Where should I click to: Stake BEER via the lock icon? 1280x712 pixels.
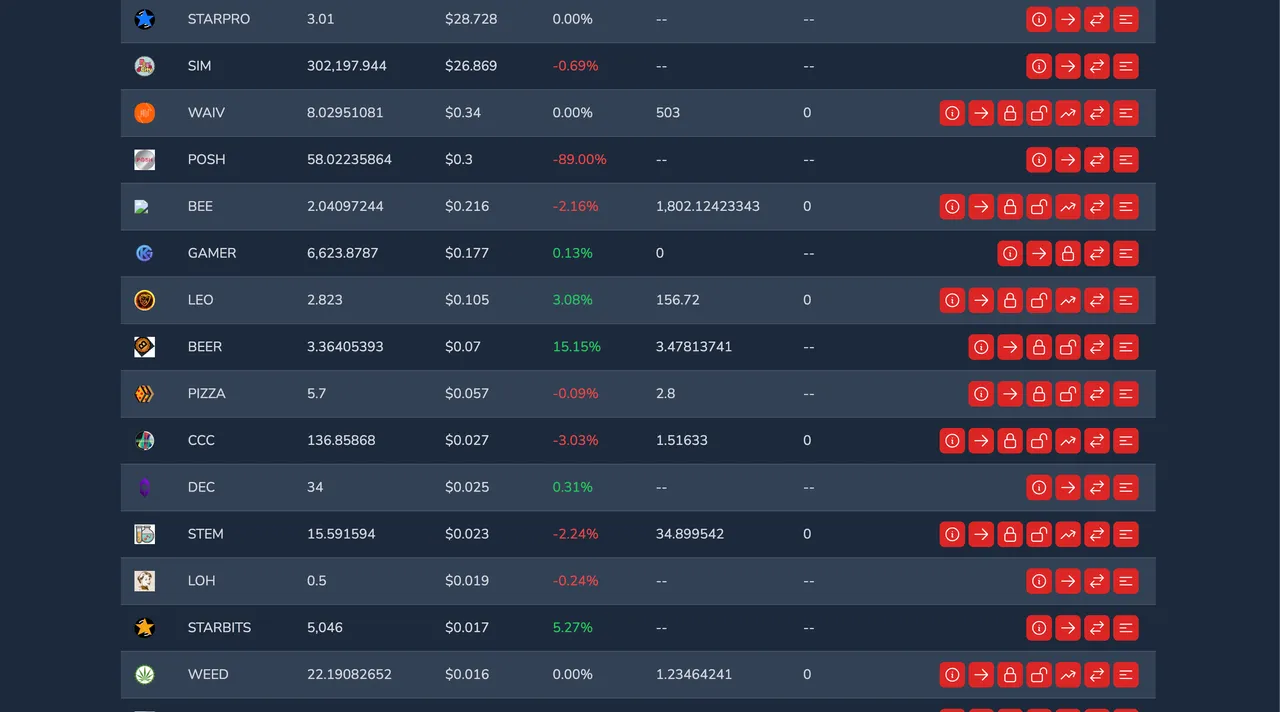point(1039,347)
